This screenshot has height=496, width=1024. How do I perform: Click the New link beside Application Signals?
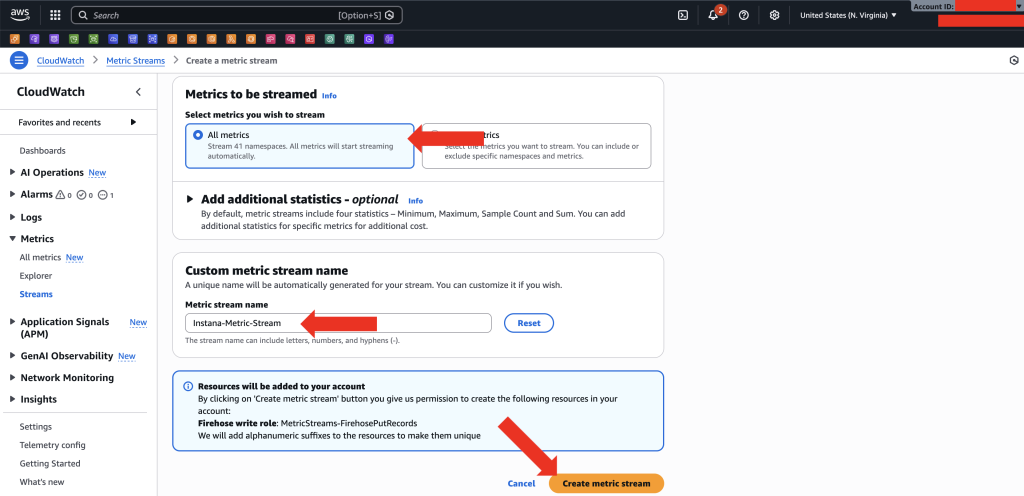[x=138, y=322]
